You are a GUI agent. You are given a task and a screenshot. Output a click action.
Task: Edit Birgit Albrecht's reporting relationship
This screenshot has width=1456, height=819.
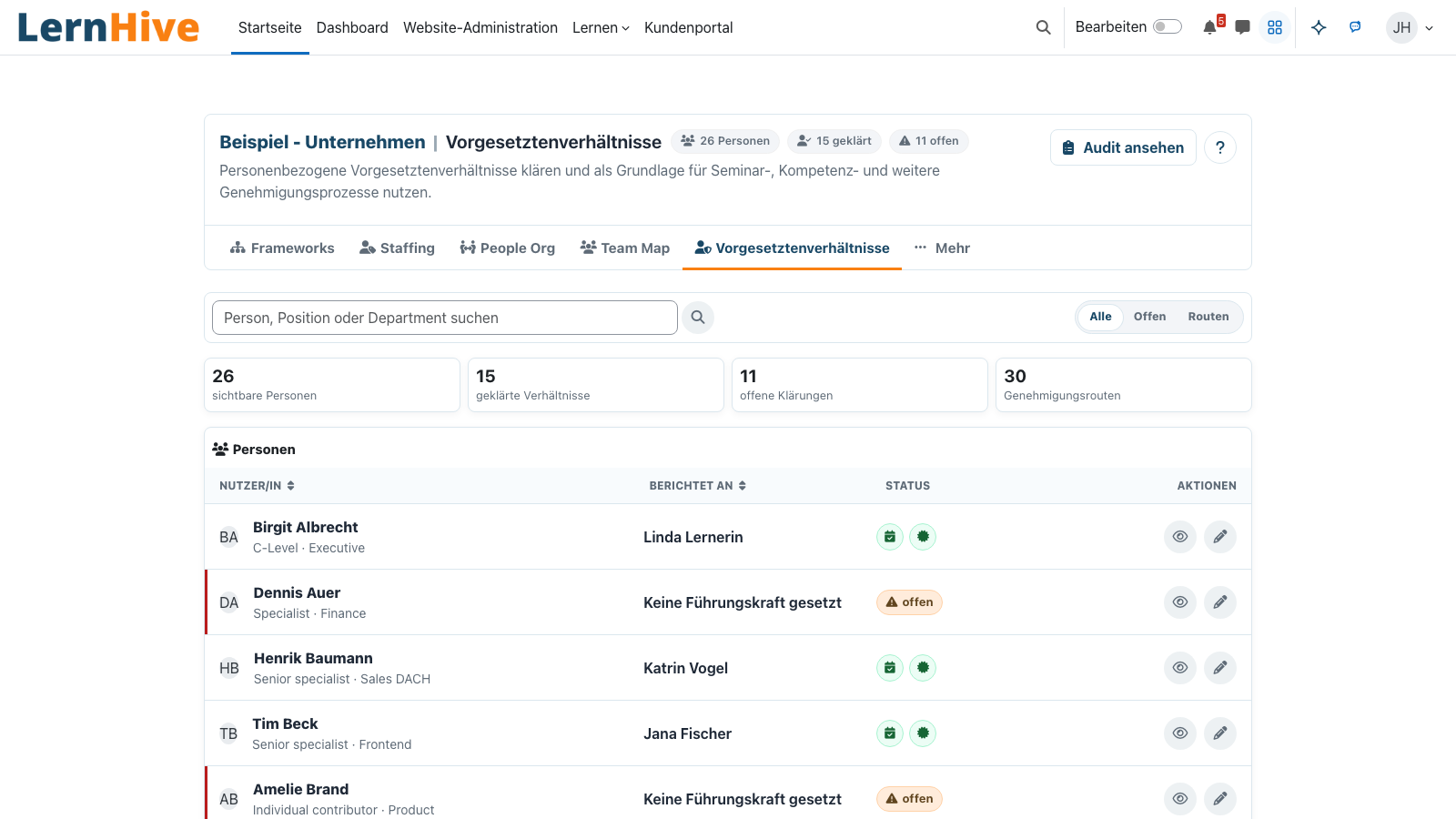[x=1220, y=537]
